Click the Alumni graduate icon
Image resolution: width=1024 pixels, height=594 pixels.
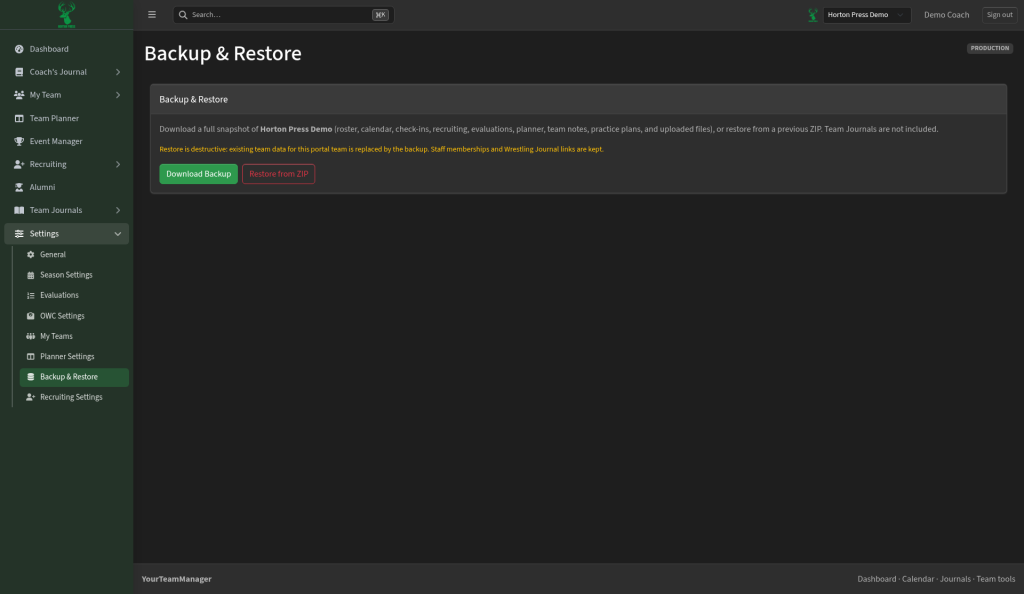point(19,187)
